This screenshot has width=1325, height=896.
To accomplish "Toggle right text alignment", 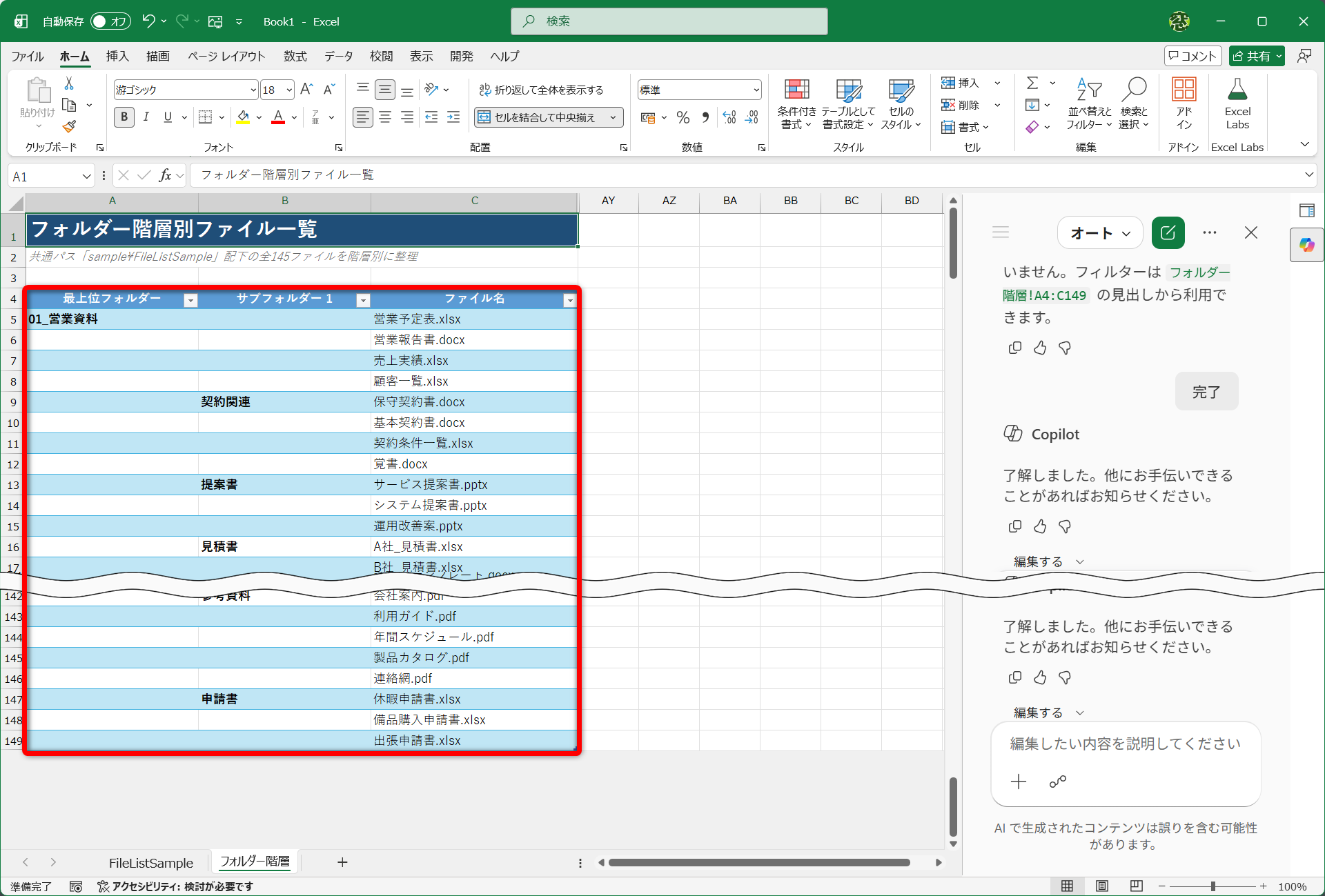I will tap(407, 117).
